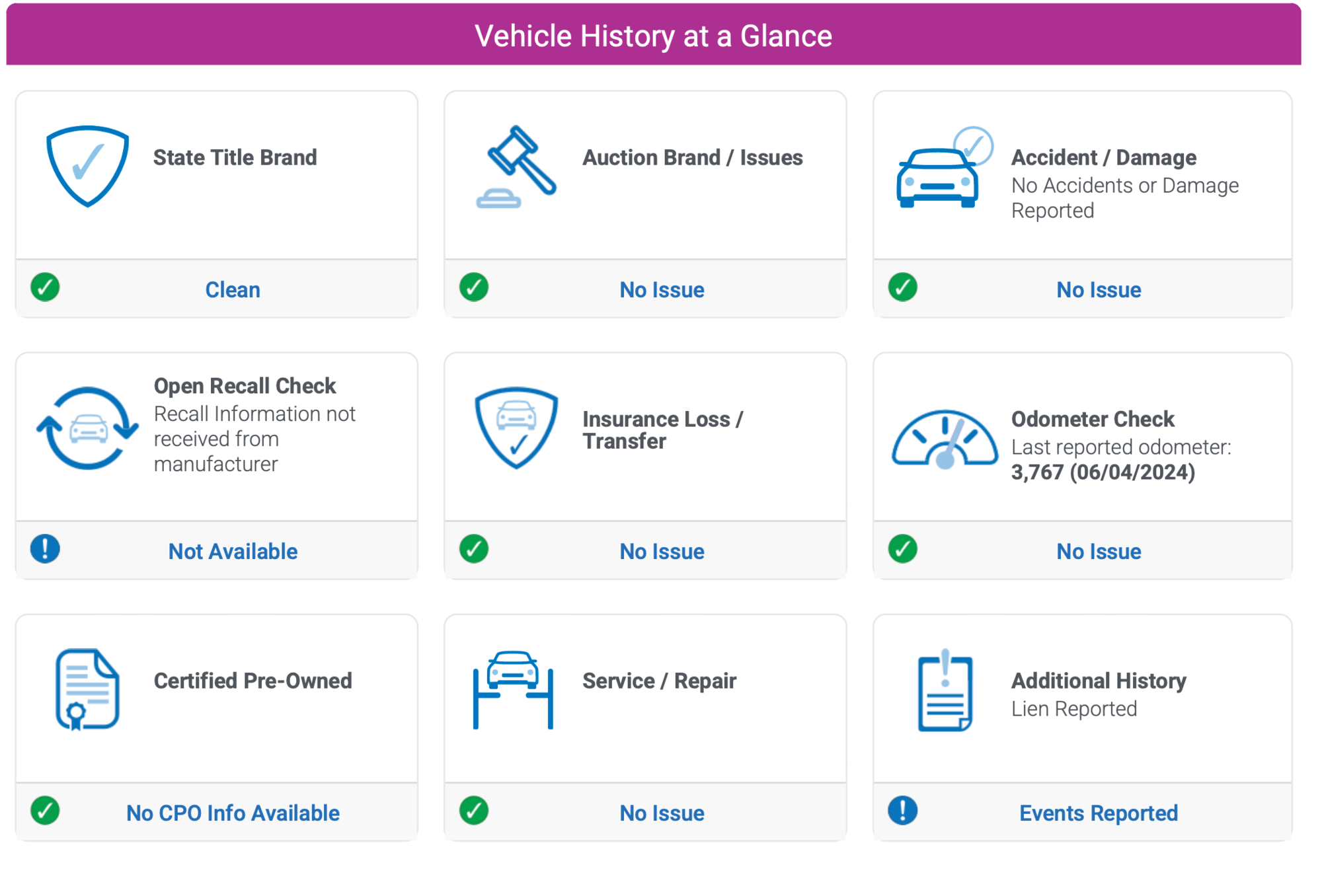The image size is (1322, 896).
Task: Click the auction gavel icon
Action: click(517, 167)
